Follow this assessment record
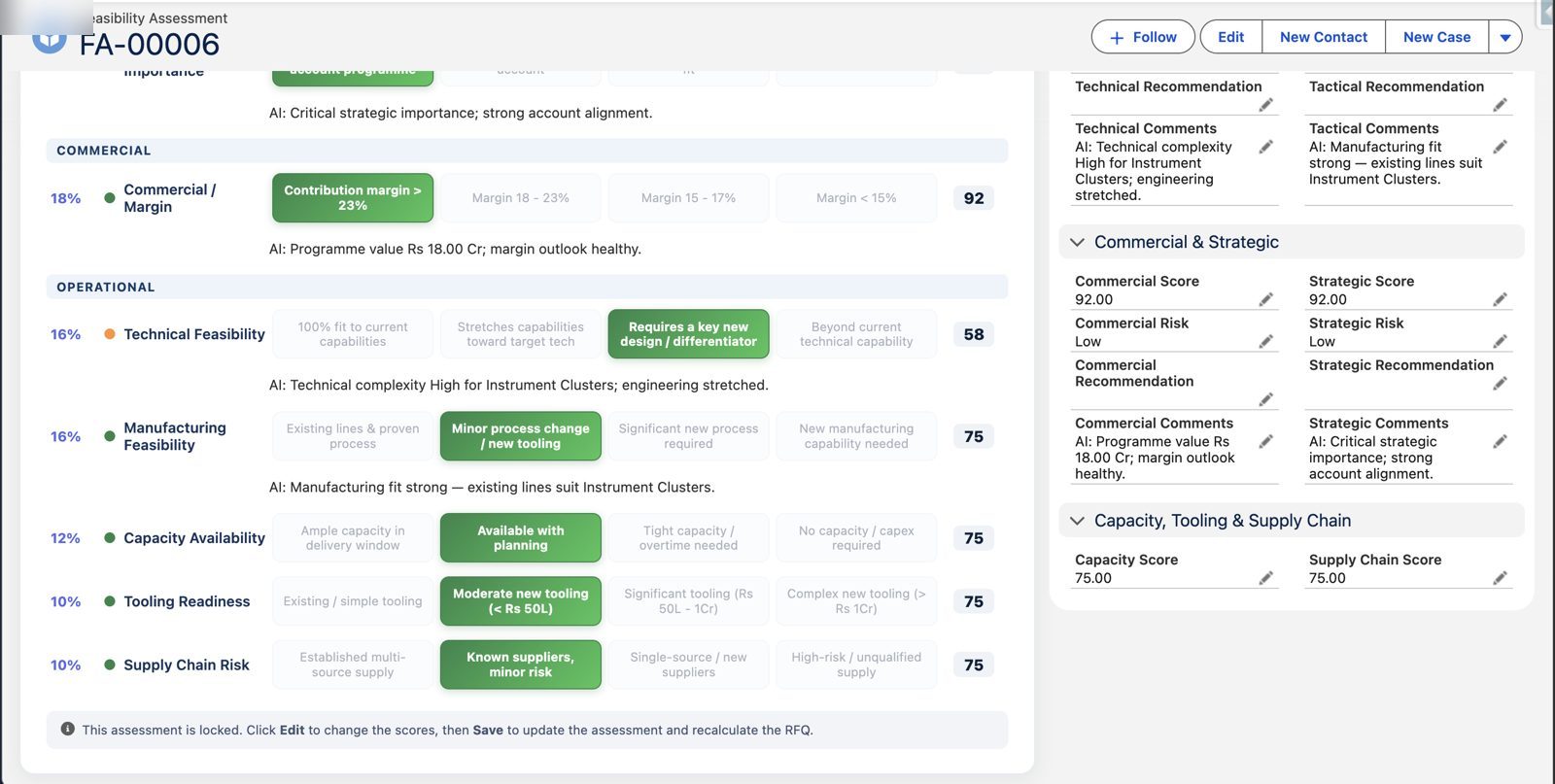This screenshot has height=784, width=1555. [x=1143, y=37]
